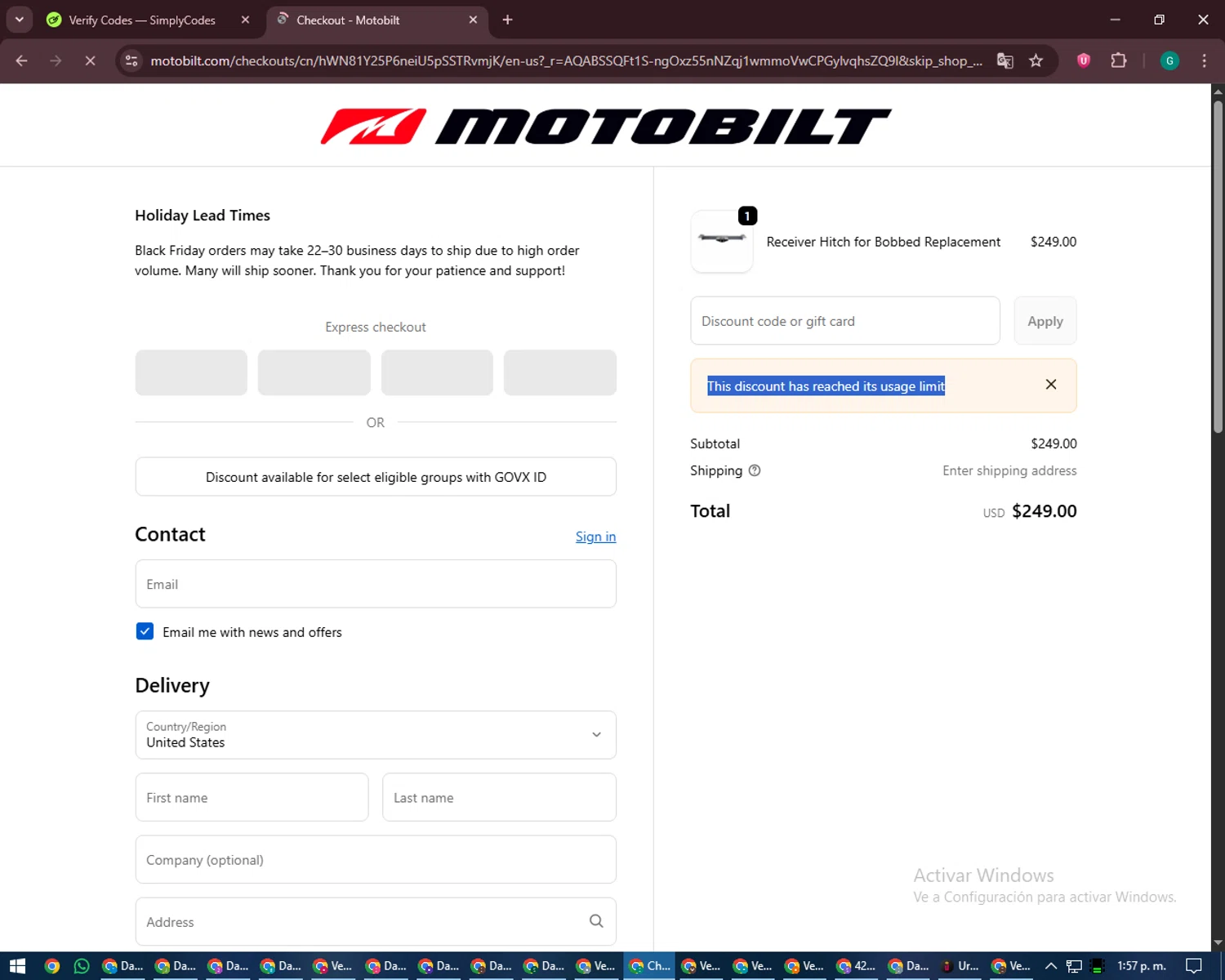
Task: Open WhatsApp from the taskbar
Action: [82, 966]
